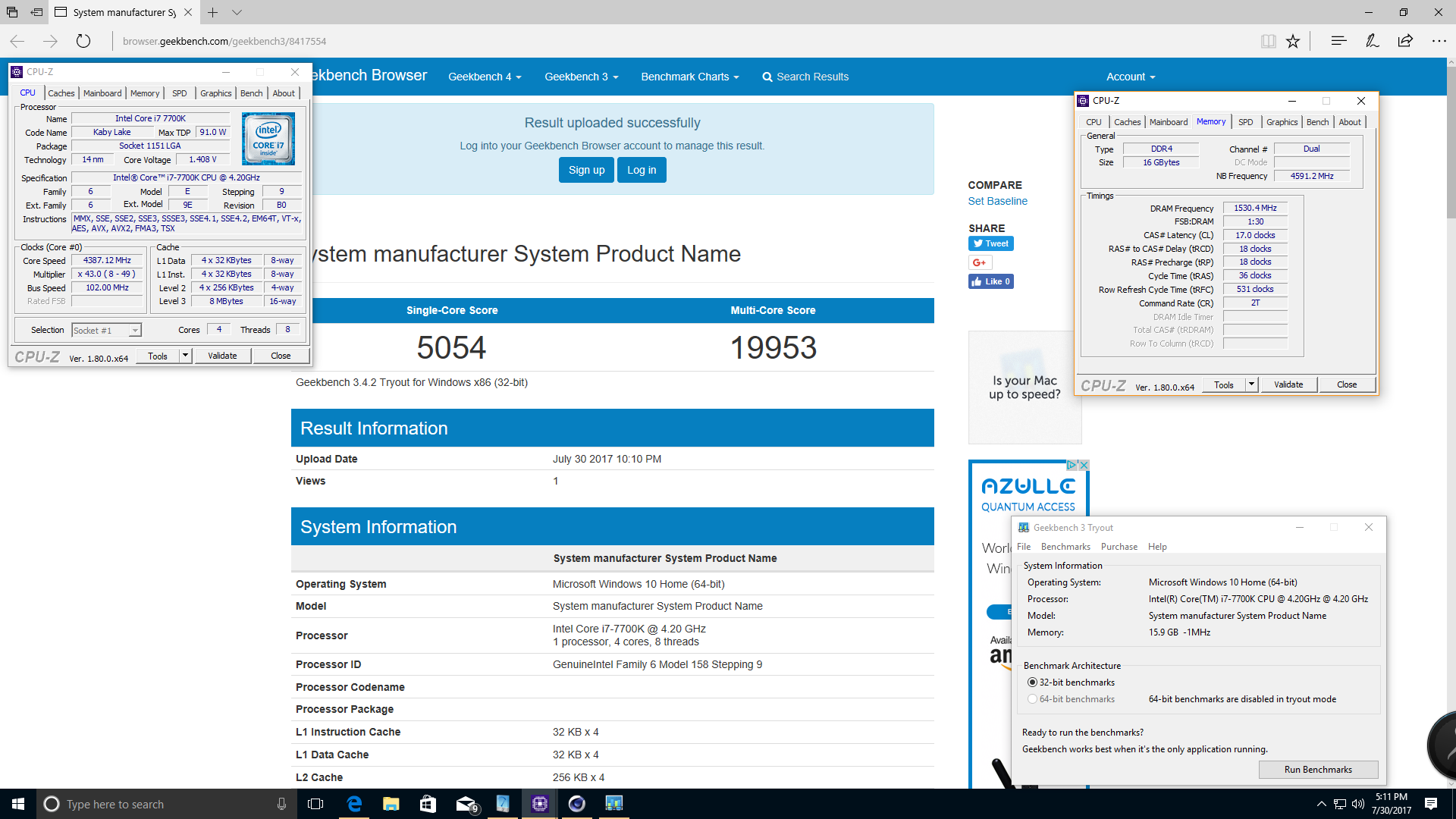Open the Help menu in Geekbench 3 Tryout
1456x819 pixels.
point(1157,547)
